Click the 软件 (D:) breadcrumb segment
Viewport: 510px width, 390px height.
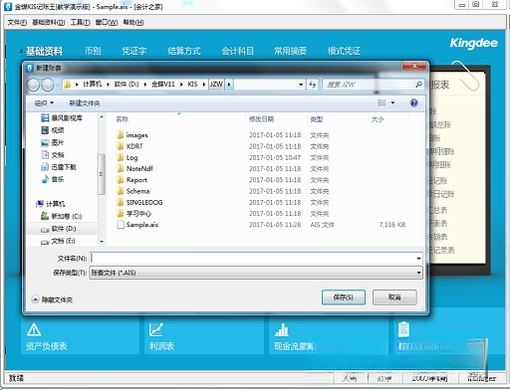click(x=126, y=84)
